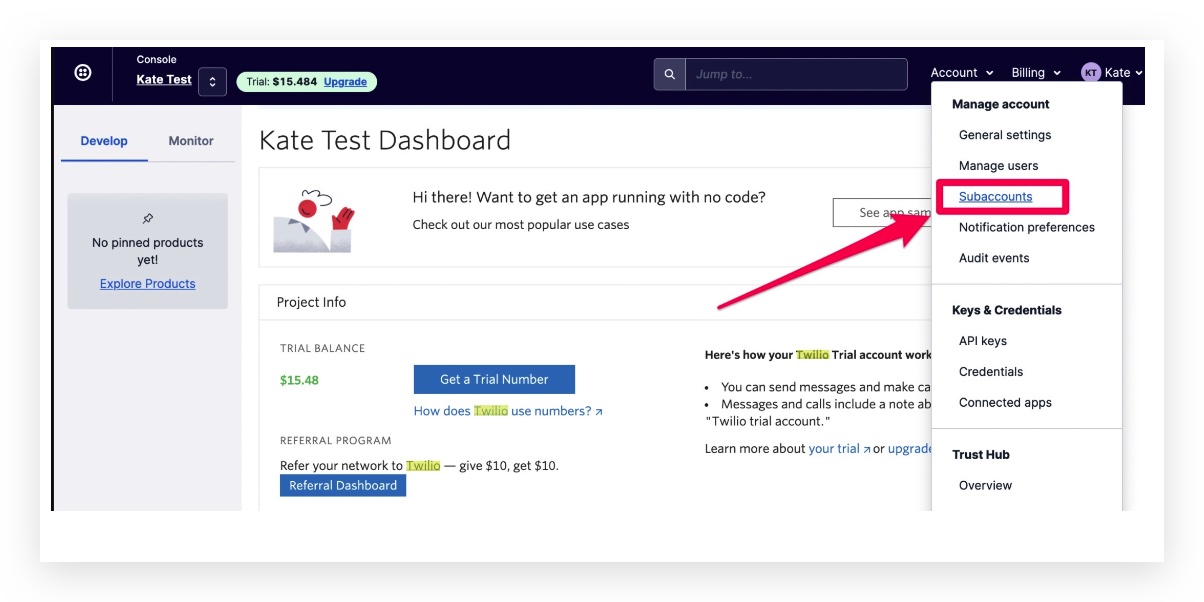Open Trust Hub Overview menu item
The width and height of the screenshot is (1204, 602).
[x=985, y=486]
